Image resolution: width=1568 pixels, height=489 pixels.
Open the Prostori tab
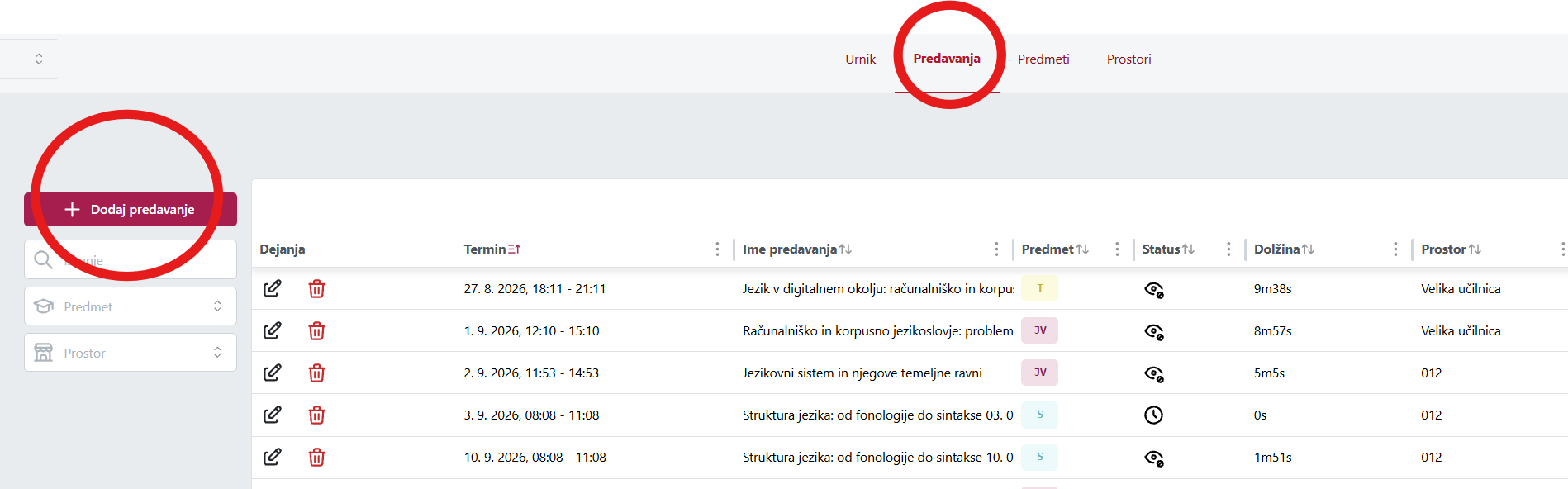point(1128,59)
